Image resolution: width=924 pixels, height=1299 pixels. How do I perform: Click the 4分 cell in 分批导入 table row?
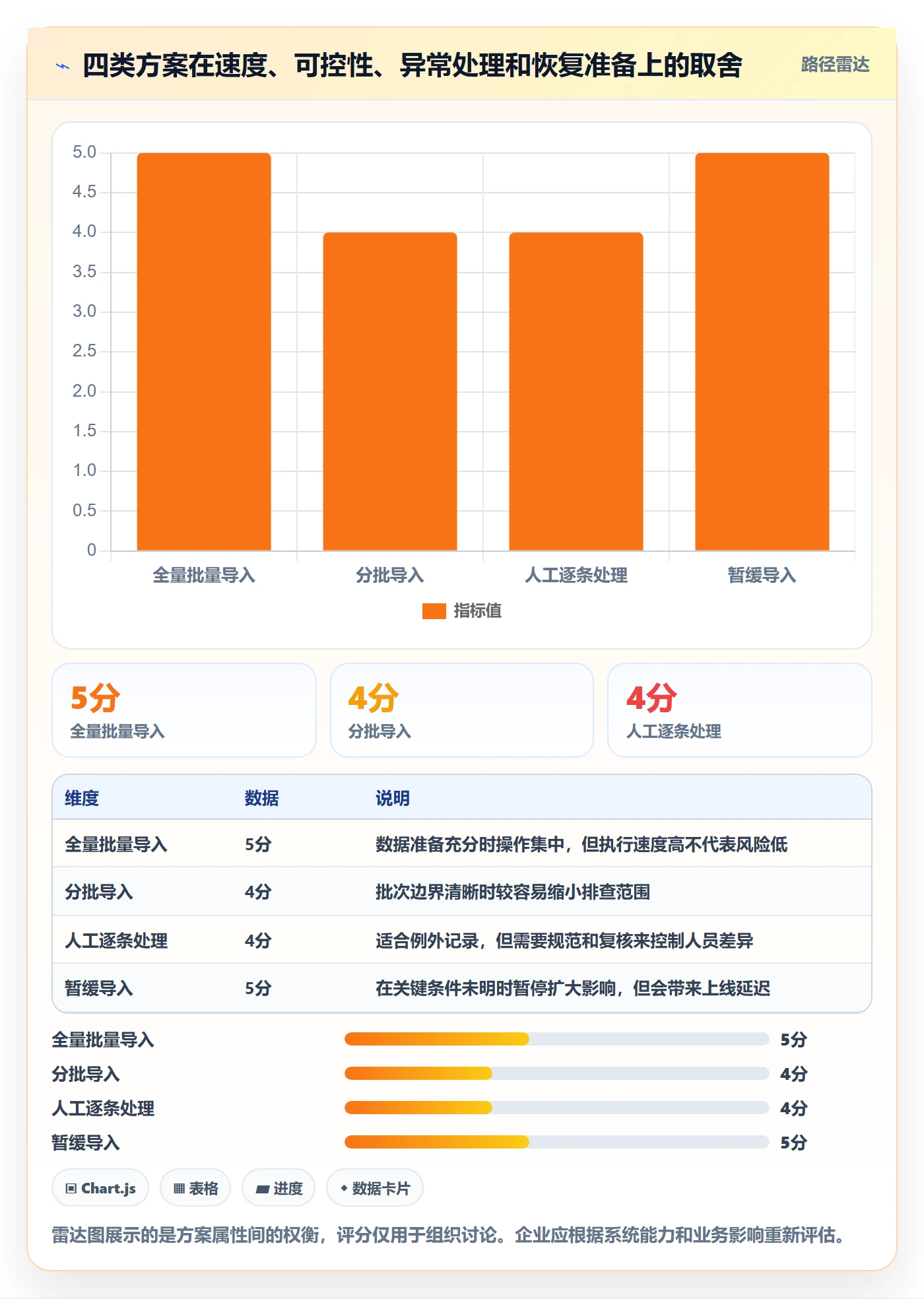tap(258, 892)
